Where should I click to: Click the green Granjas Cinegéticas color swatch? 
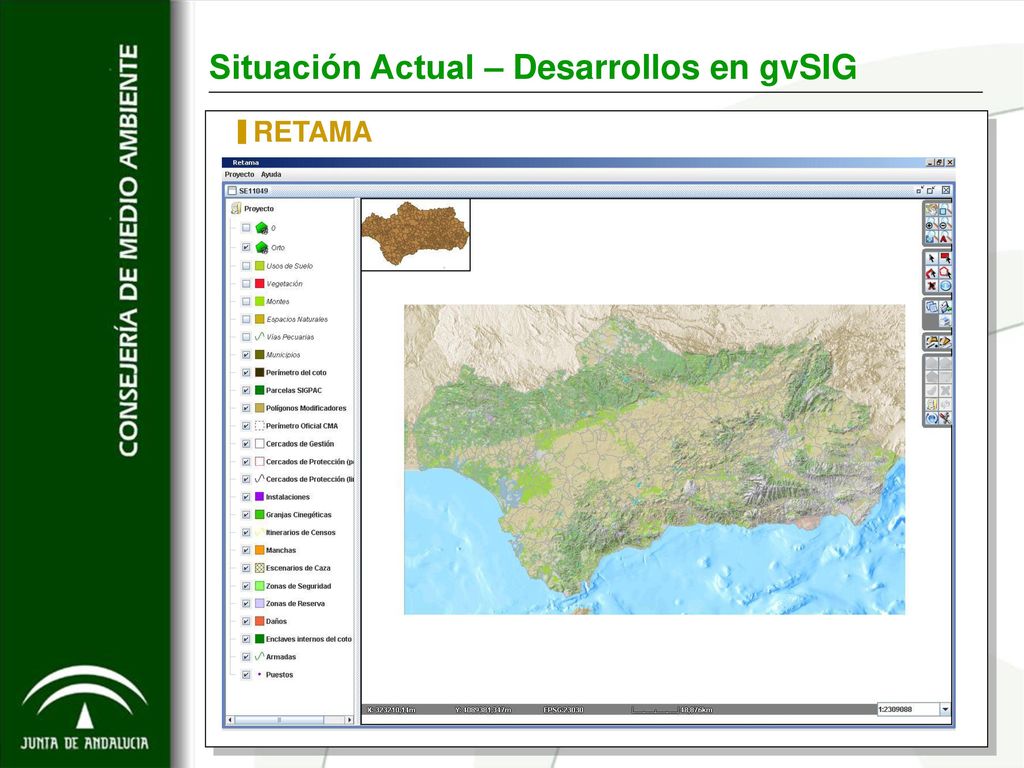259,515
